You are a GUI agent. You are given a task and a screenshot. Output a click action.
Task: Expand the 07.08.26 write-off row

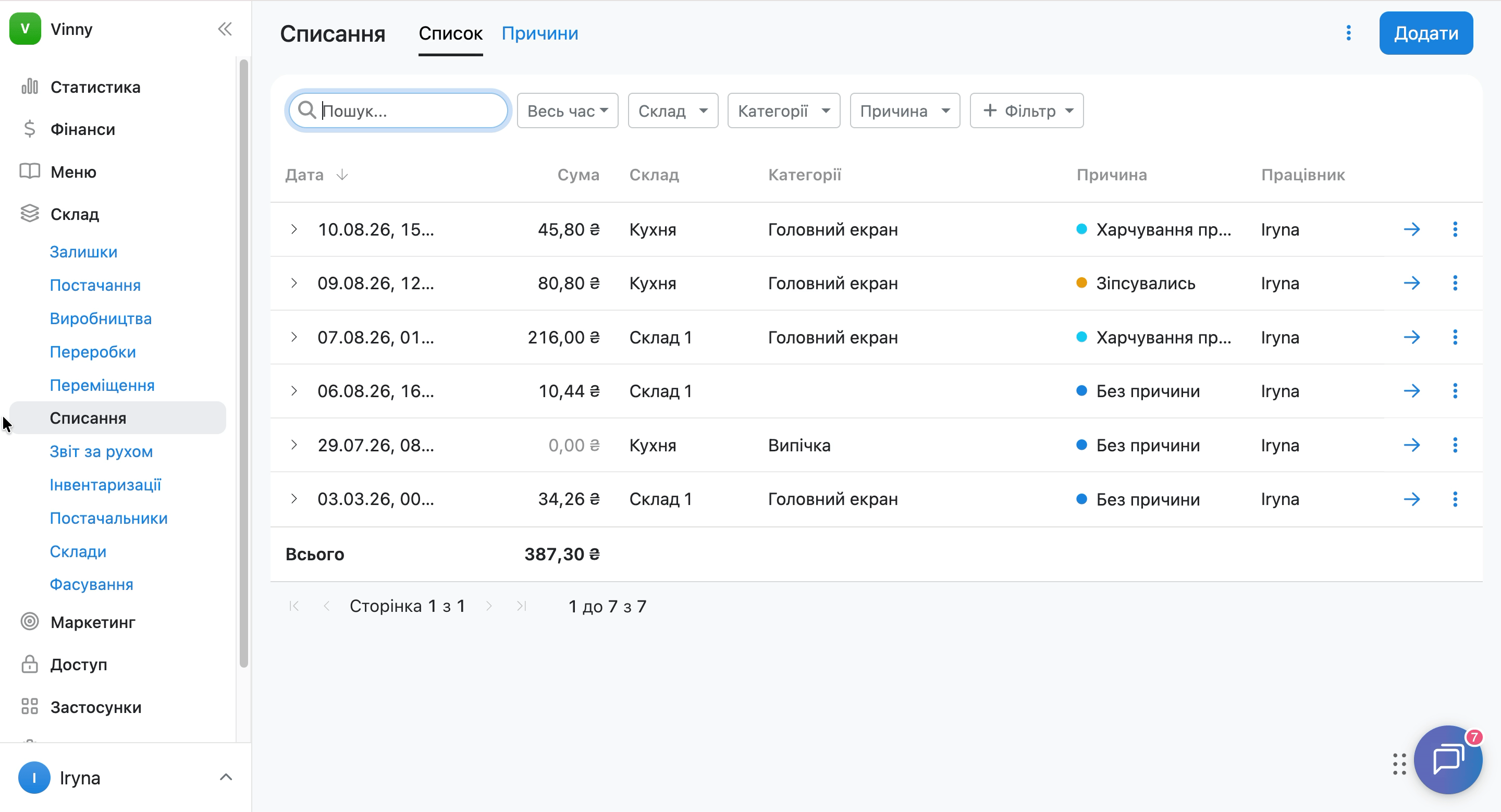coord(294,337)
